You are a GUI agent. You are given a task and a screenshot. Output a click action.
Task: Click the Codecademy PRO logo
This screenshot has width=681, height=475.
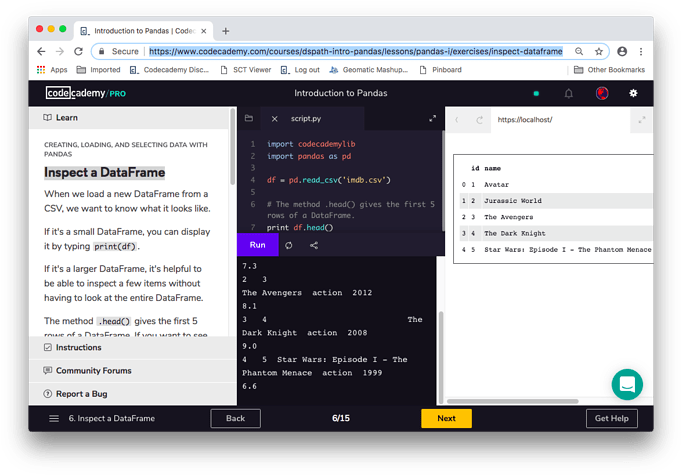coord(86,93)
